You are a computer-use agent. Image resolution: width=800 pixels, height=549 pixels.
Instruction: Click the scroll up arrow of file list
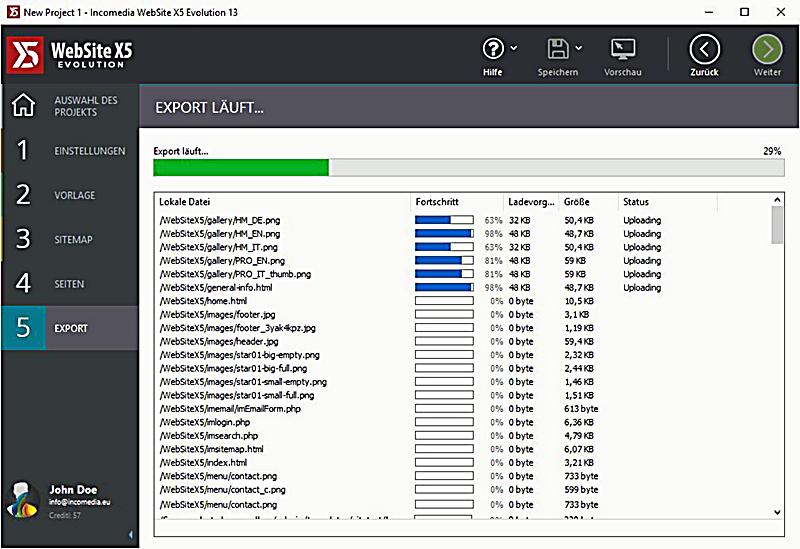(x=777, y=200)
